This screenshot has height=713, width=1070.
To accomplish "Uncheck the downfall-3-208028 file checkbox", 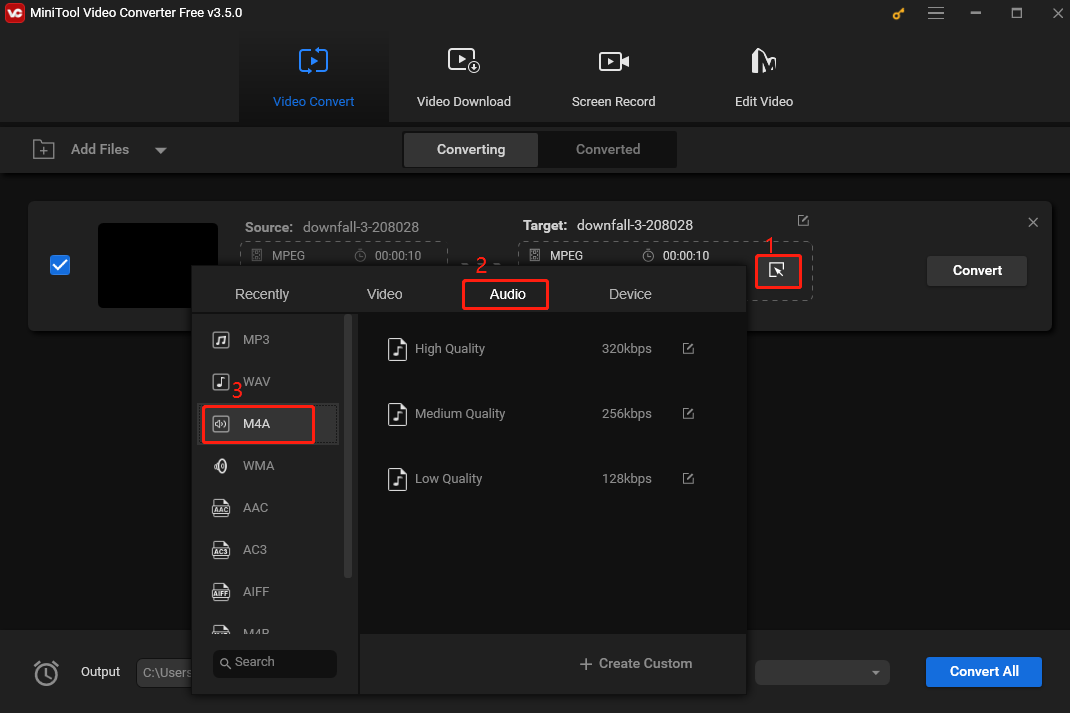I will 60,265.
